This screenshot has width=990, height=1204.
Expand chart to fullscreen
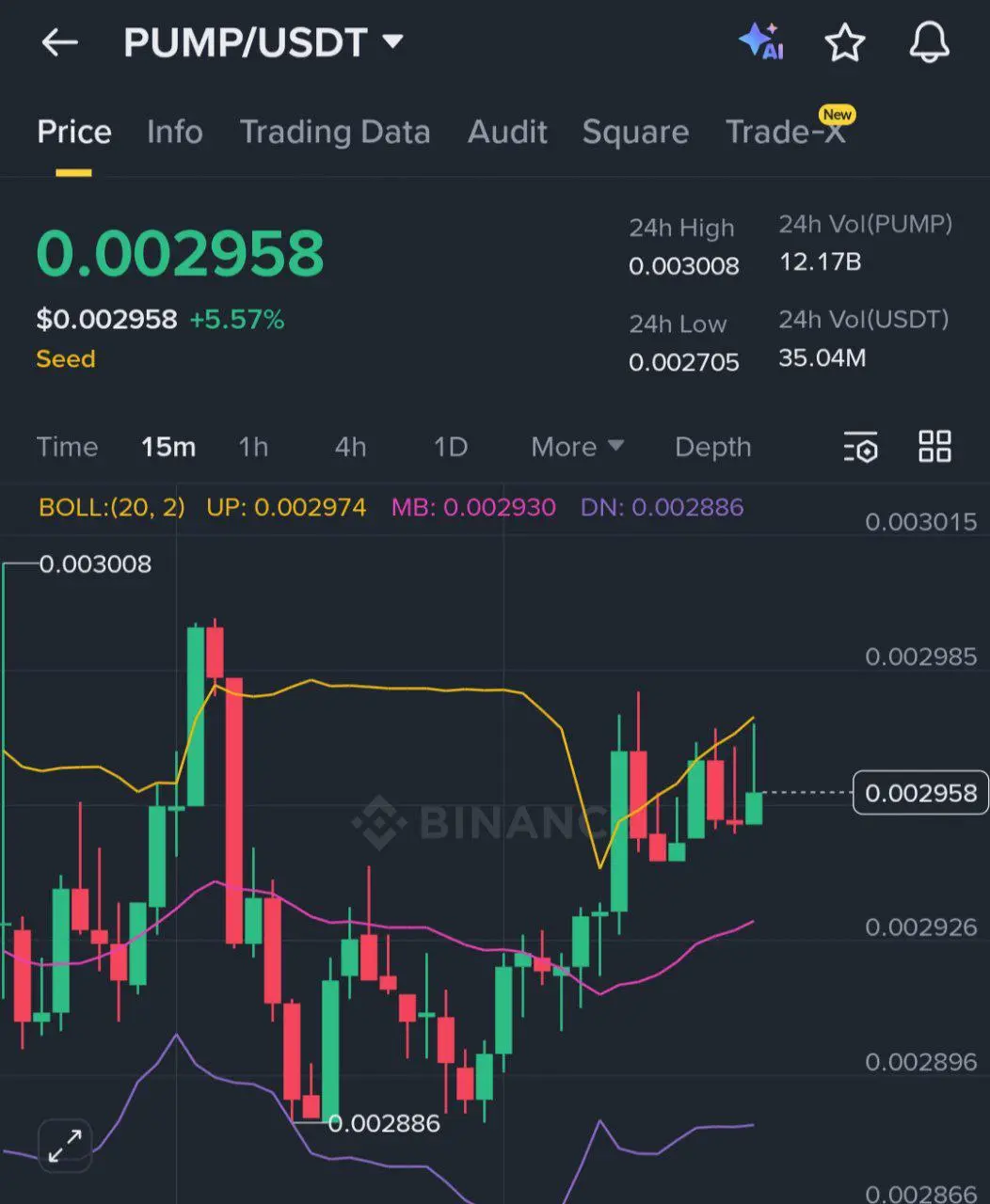[x=65, y=1146]
